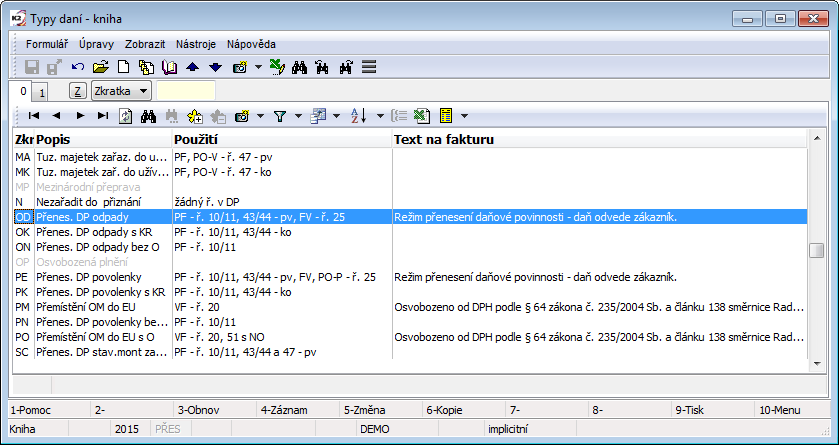Click the 10-Menu function key button
This screenshot has width=839, height=445.
(x=793, y=410)
